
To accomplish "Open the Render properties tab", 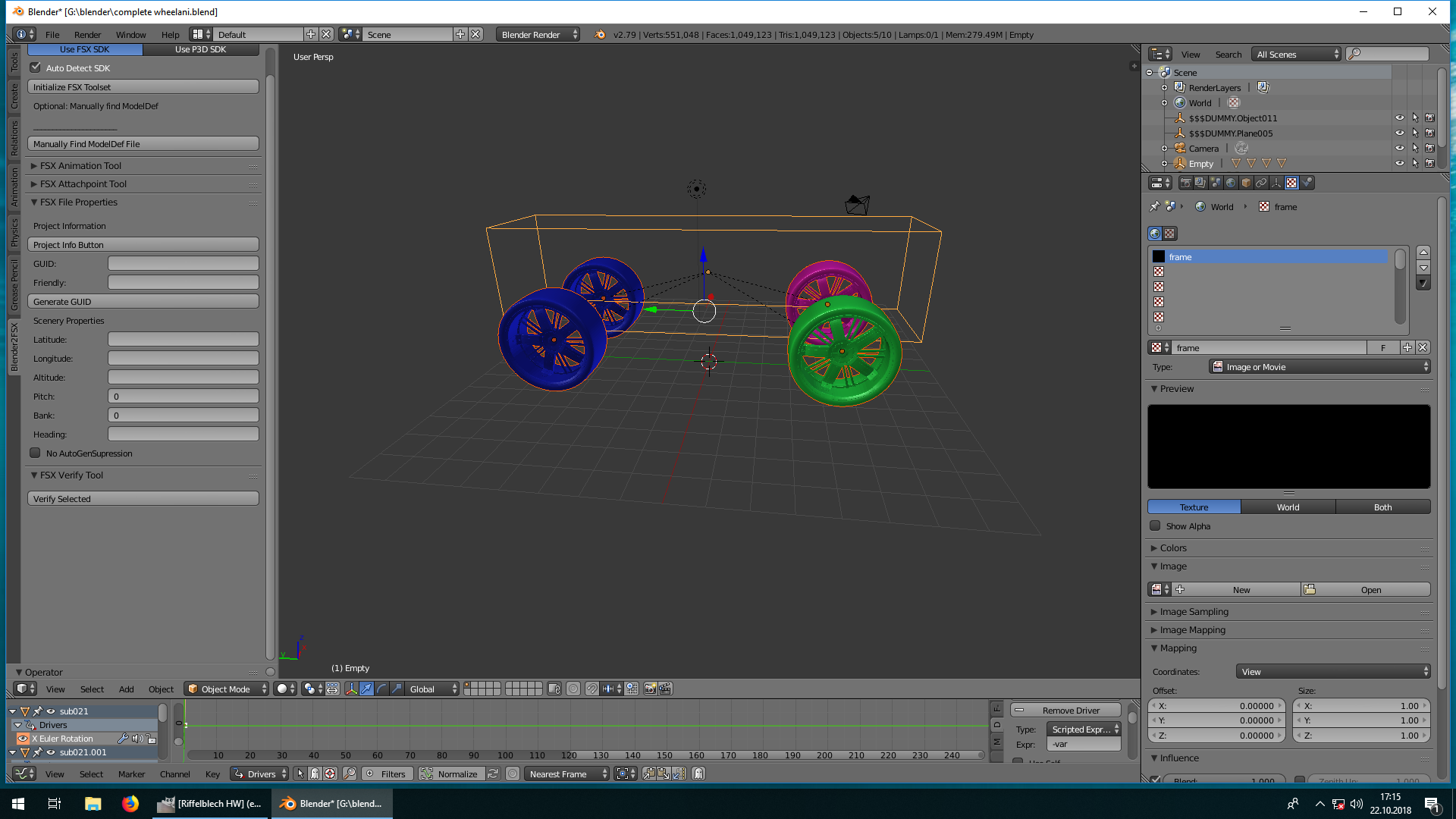I will coord(1186,182).
